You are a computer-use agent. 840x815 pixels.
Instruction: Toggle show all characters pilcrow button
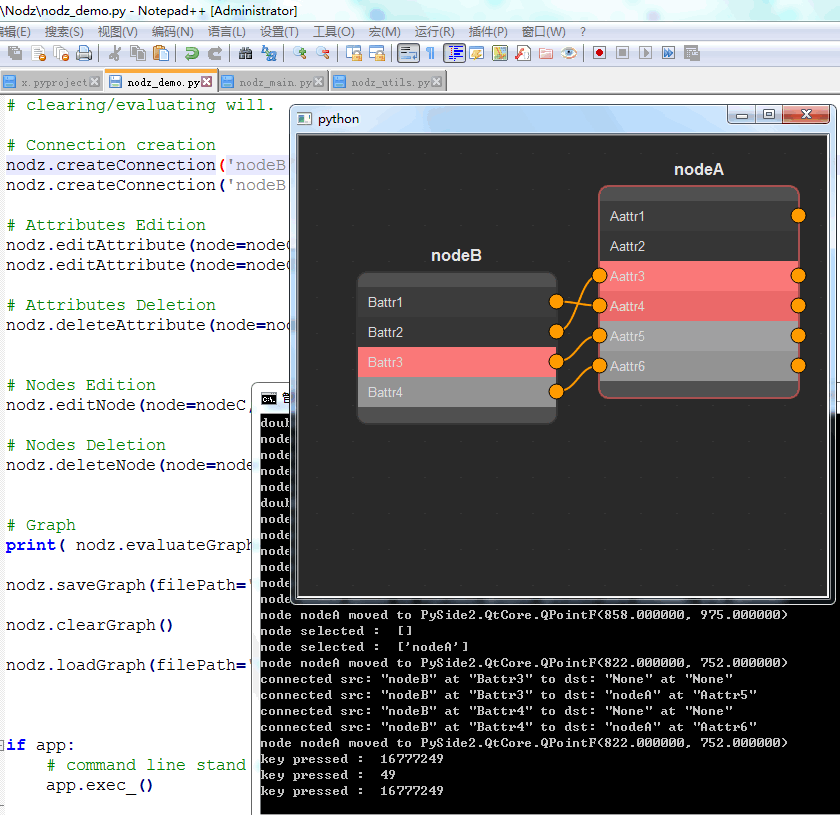coord(430,53)
